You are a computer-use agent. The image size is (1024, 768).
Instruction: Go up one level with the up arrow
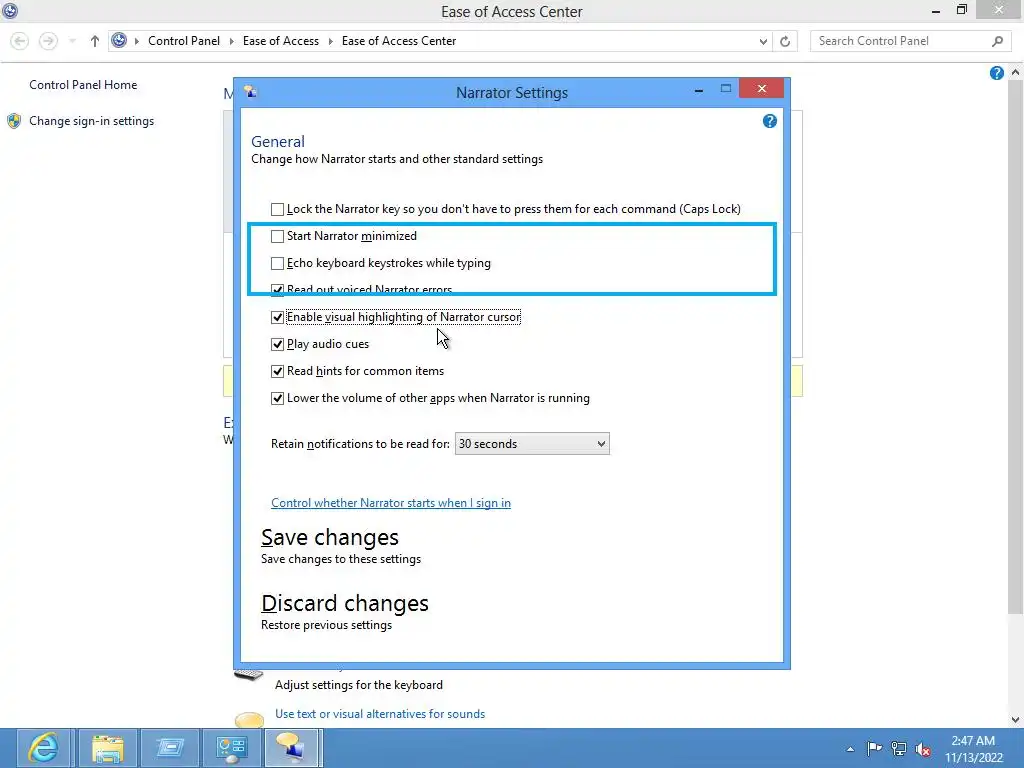click(x=95, y=41)
